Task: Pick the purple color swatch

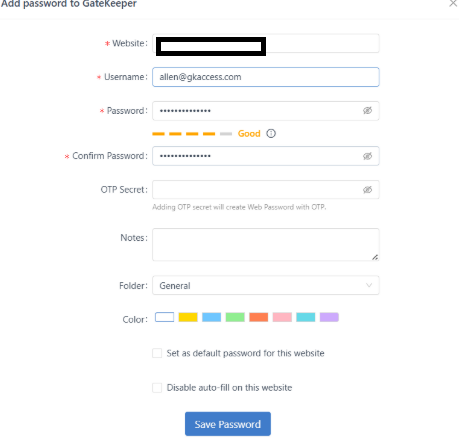Action: coord(329,317)
